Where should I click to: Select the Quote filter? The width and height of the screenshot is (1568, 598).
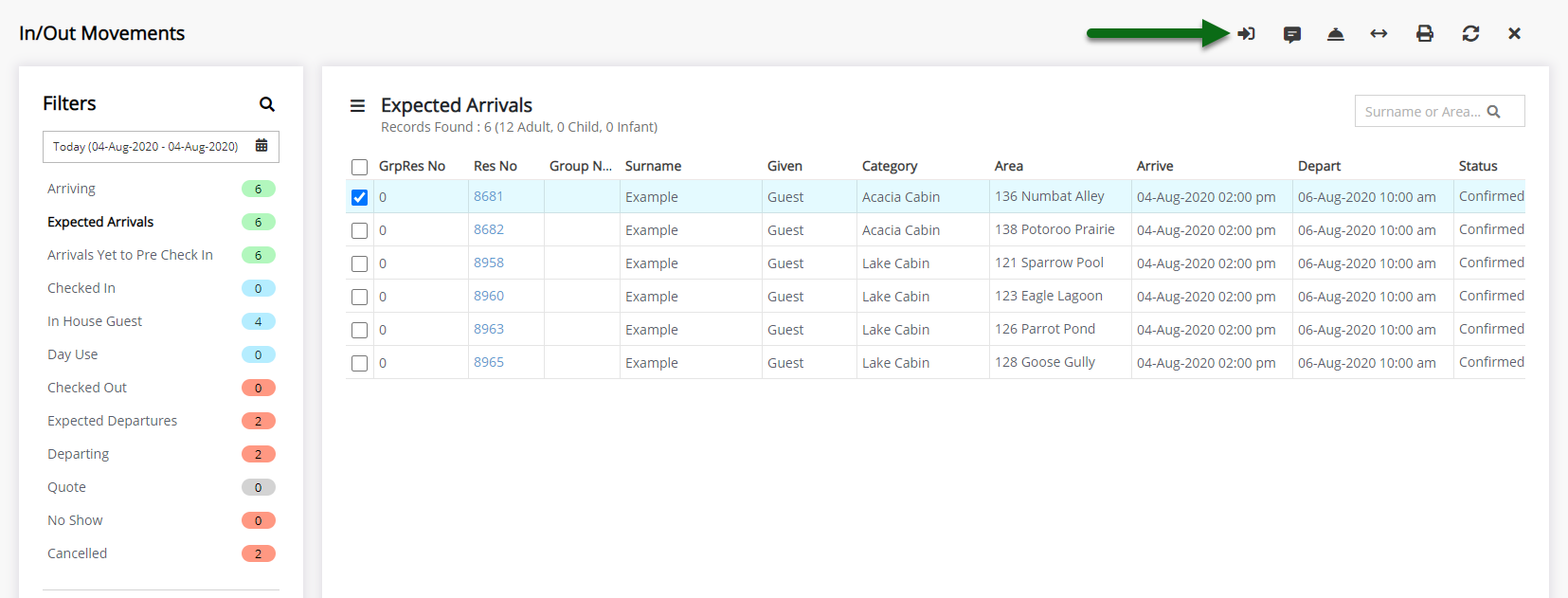click(x=66, y=487)
